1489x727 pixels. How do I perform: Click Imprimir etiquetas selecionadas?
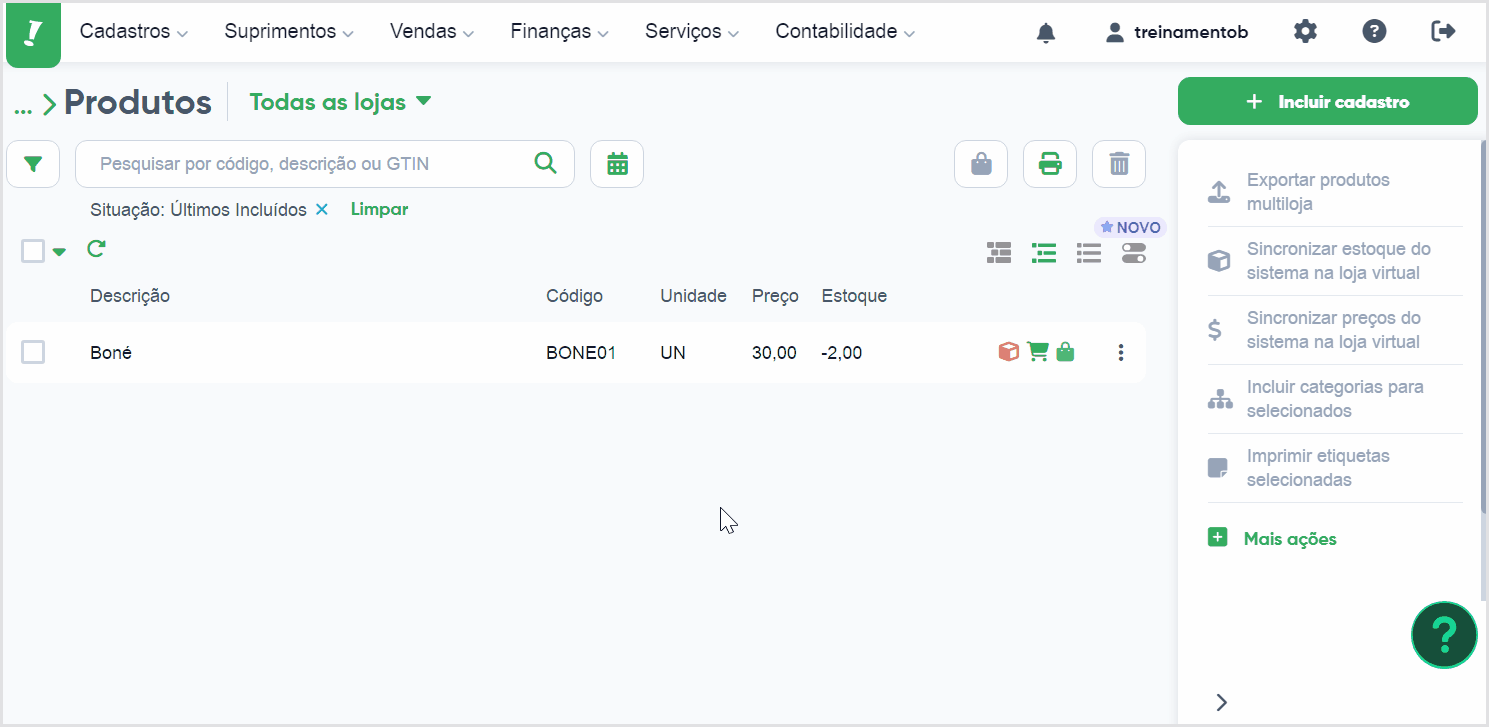coord(1318,468)
